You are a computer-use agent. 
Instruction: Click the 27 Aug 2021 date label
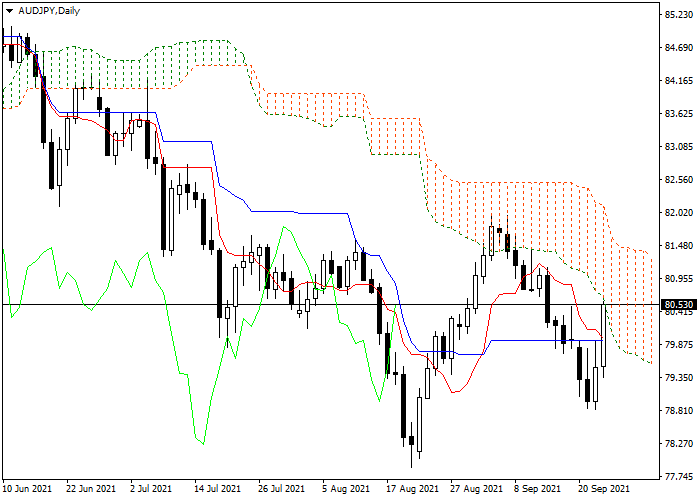click(475, 489)
